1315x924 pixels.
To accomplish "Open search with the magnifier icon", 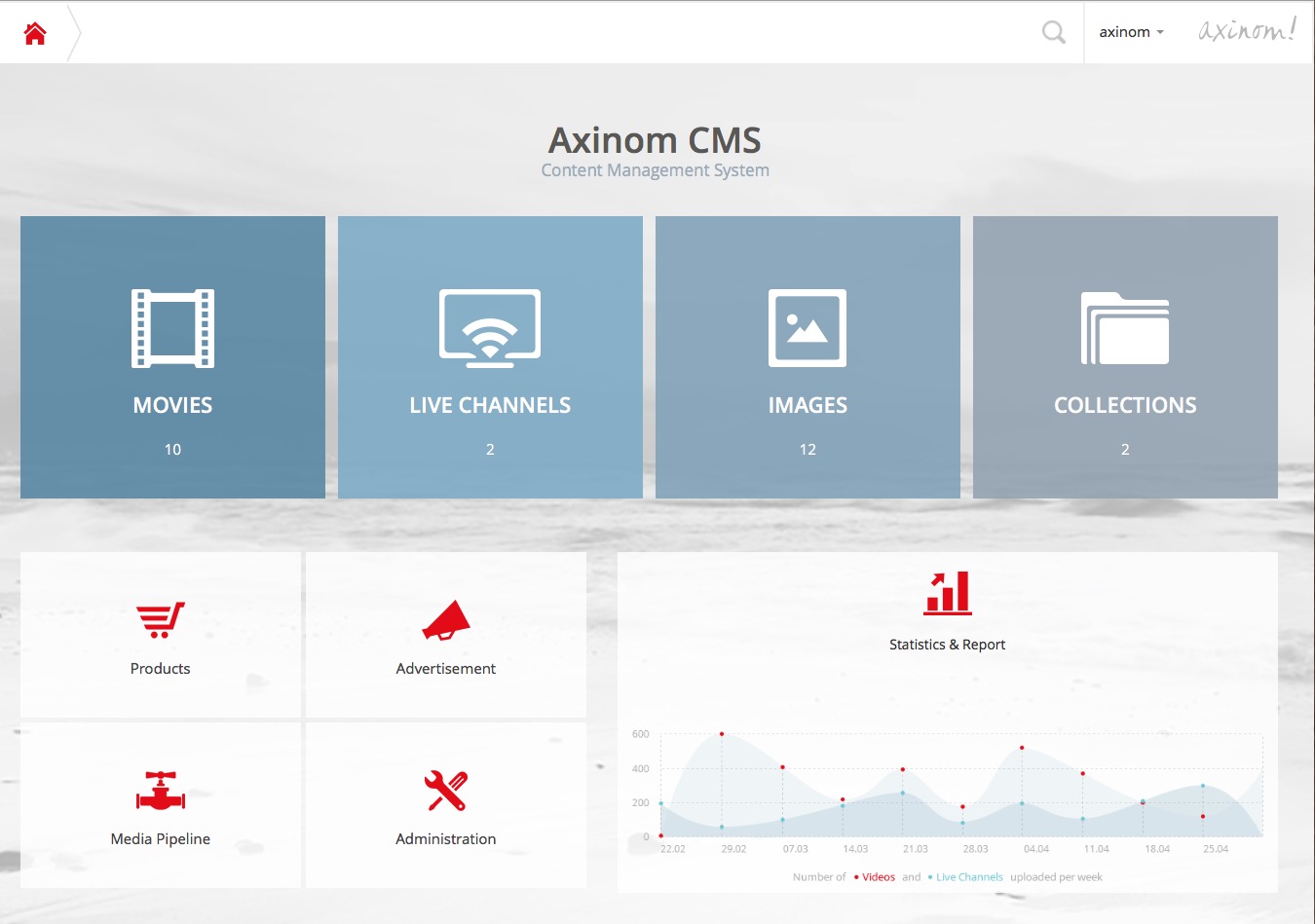I will (1053, 32).
